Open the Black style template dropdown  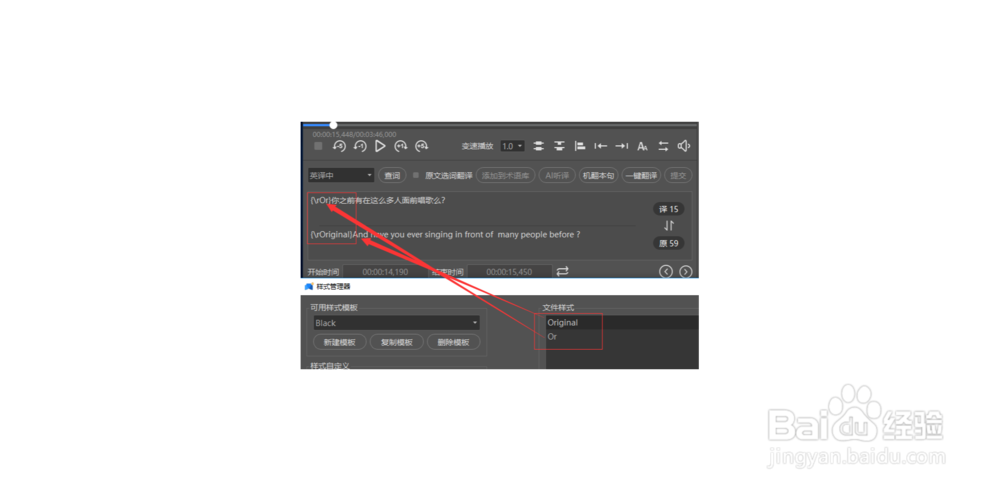pyautogui.click(x=396, y=323)
